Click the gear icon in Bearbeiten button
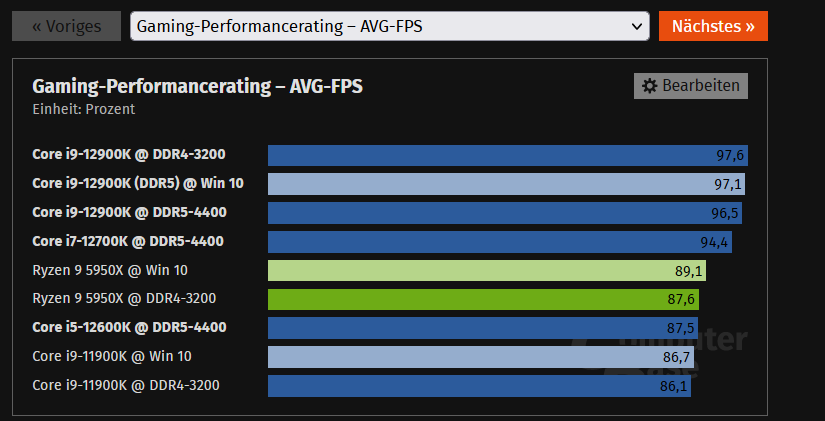The width and height of the screenshot is (825, 421). [x=649, y=87]
